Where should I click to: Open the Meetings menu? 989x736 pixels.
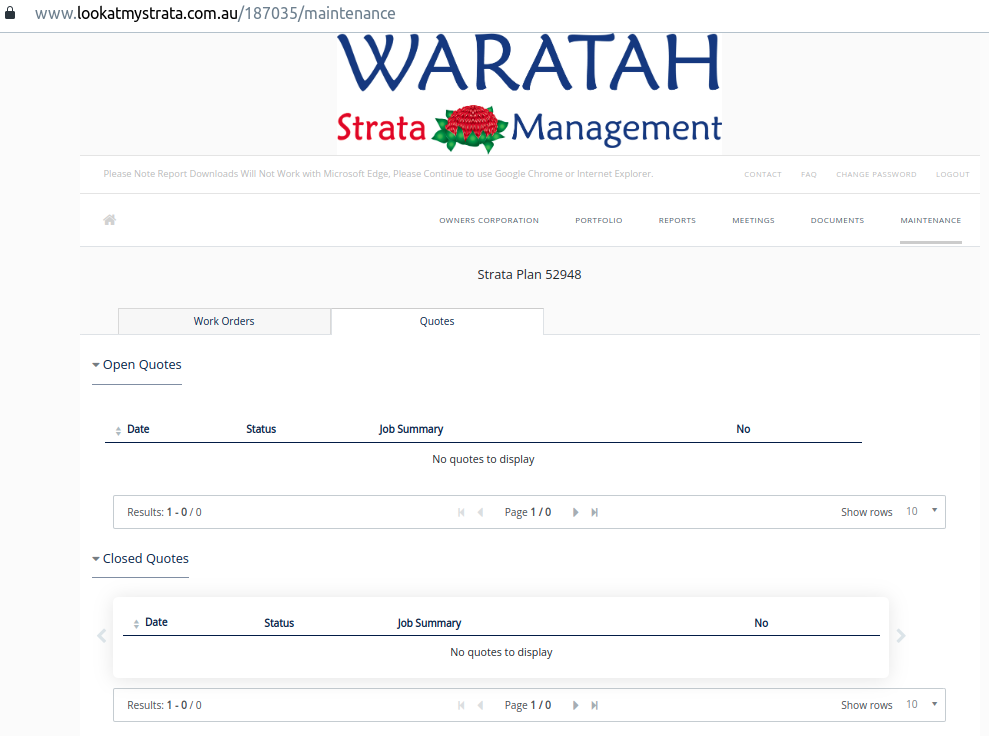[753, 220]
